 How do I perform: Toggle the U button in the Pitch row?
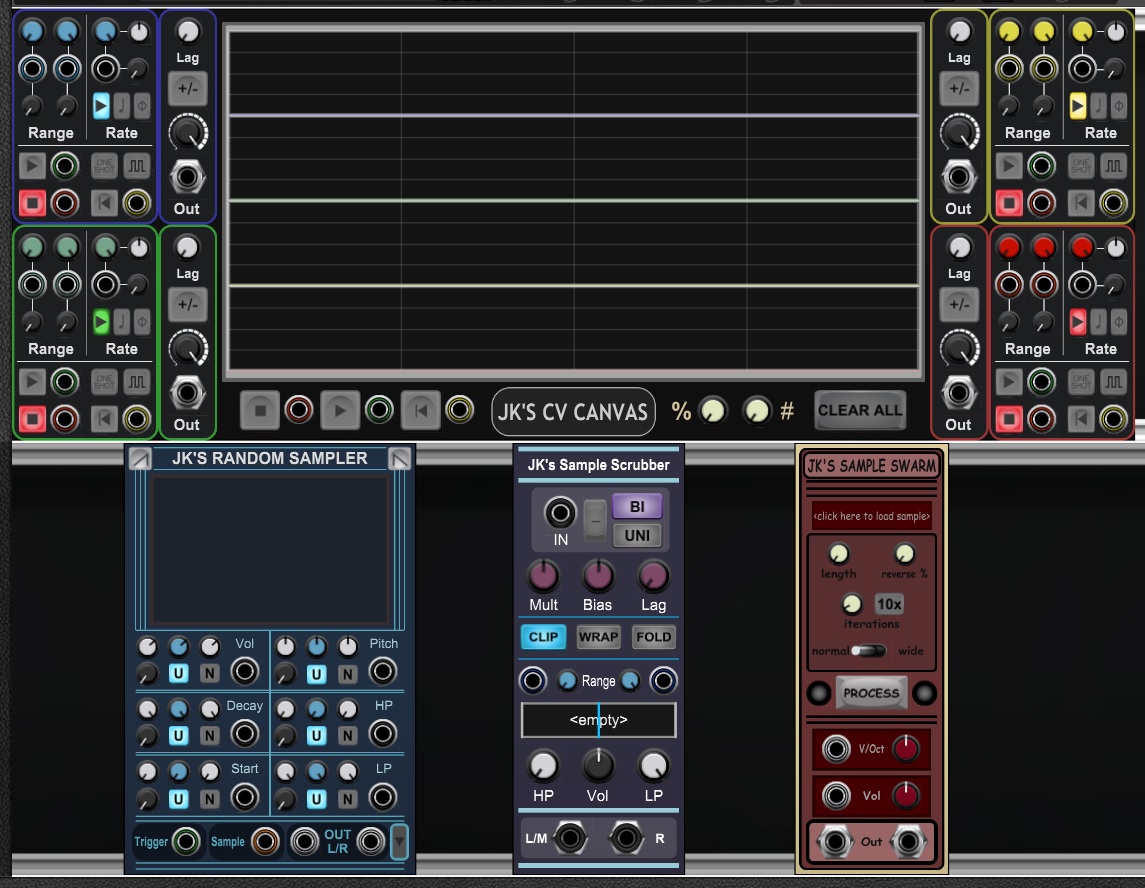(x=316, y=673)
